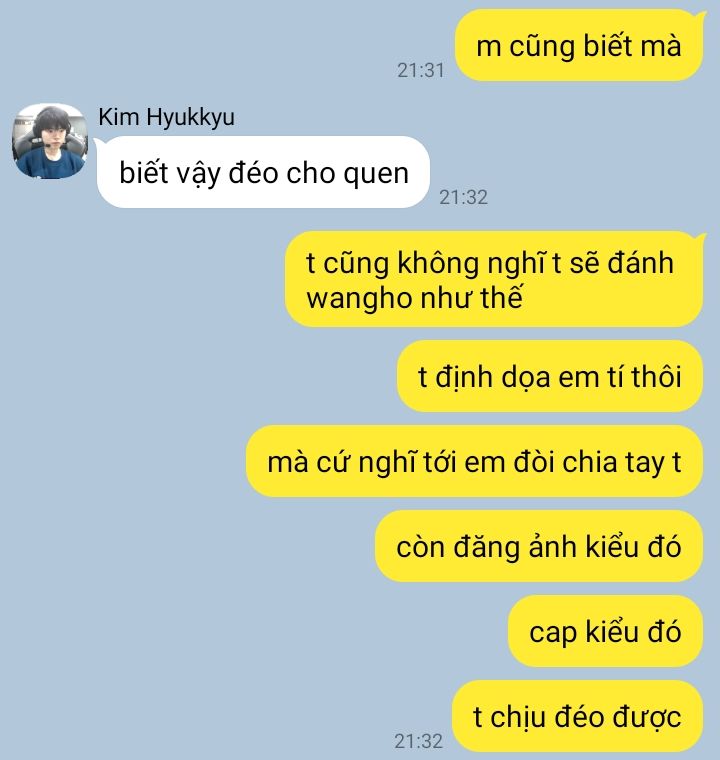
Task: Select the 'còn đăng ảnh kiểu đó' bubble
Action: point(539,546)
